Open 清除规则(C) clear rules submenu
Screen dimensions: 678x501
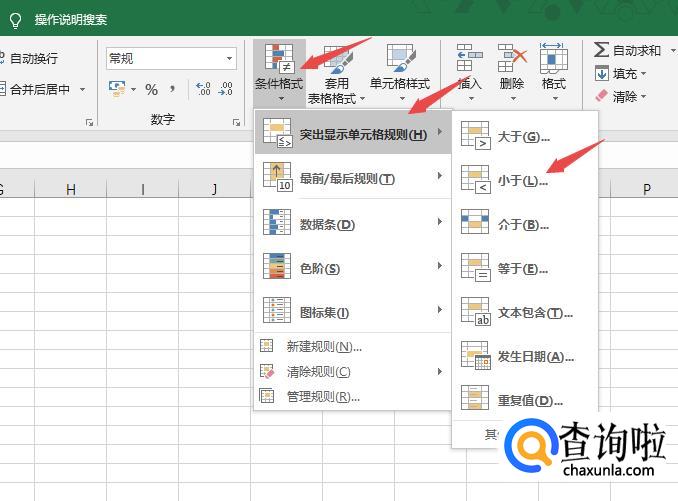pyautogui.click(x=353, y=371)
